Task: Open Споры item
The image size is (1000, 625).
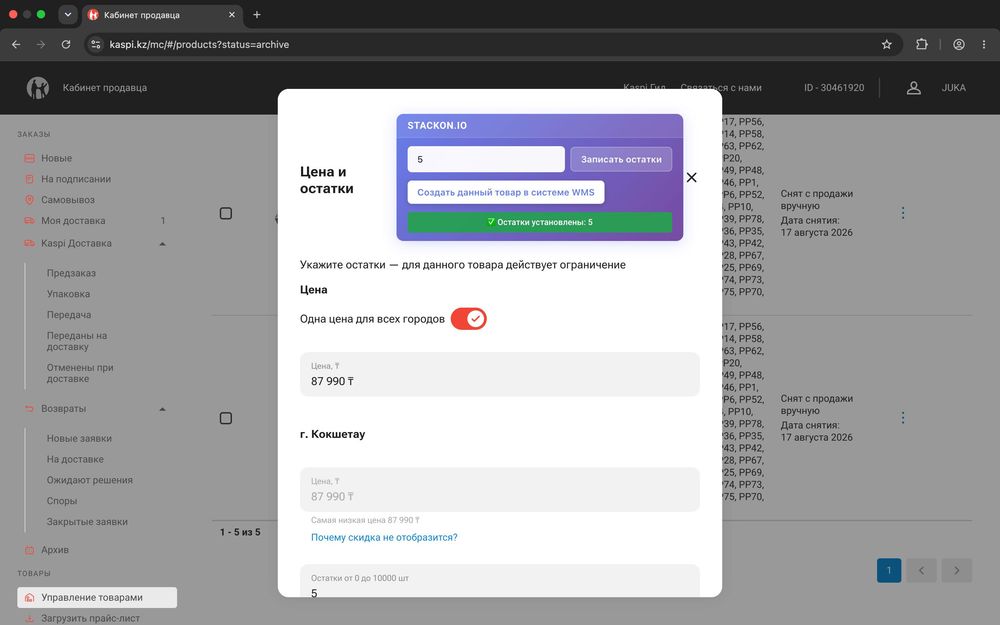Action: 62,501
